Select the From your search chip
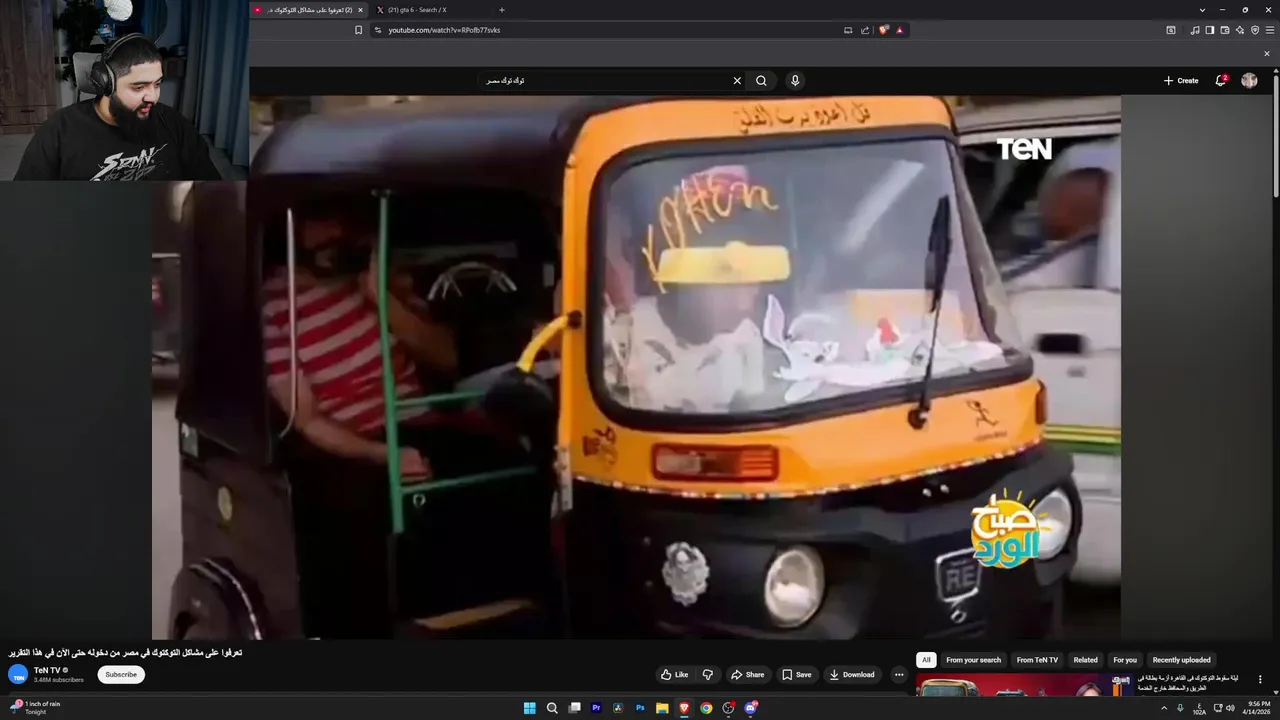Screen dimensions: 1280x720 (973, 660)
